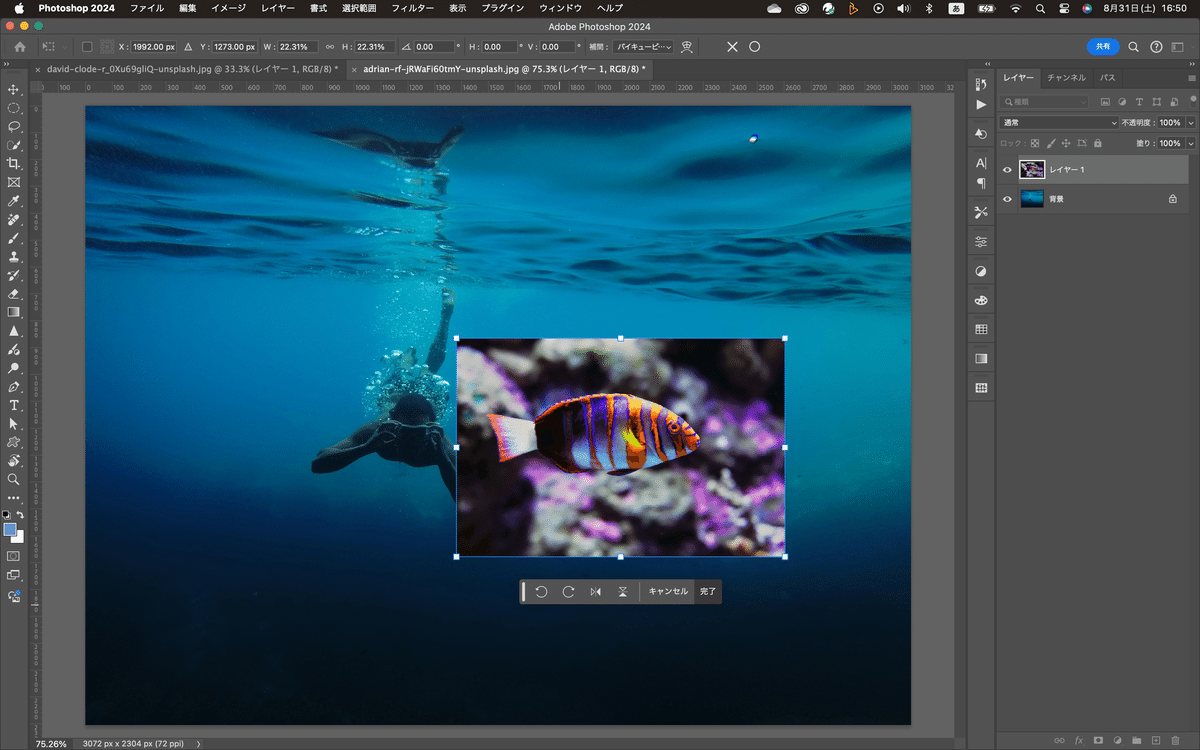This screenshot has height=750, width=1200.
Task: Open the フィルター menu
Action: 413,8
